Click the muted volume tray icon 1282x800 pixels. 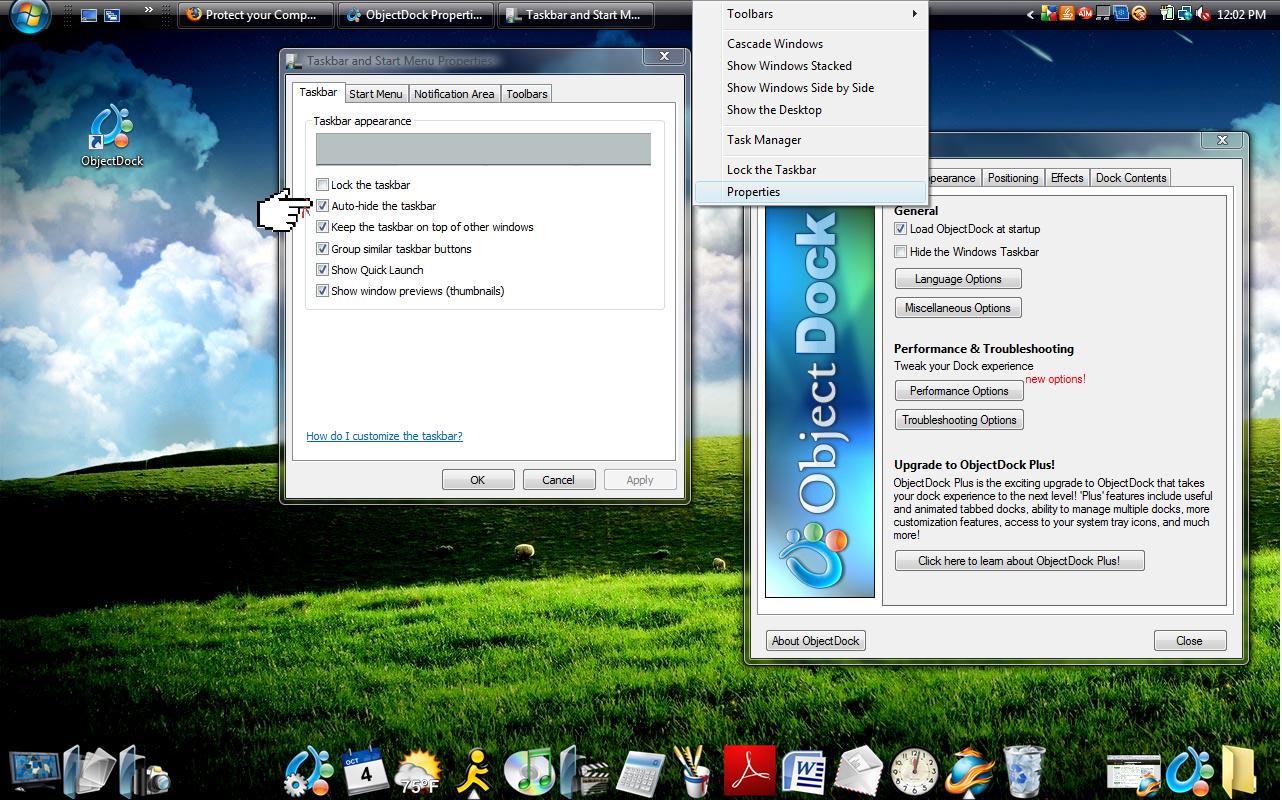click(x=1203, y=14)
